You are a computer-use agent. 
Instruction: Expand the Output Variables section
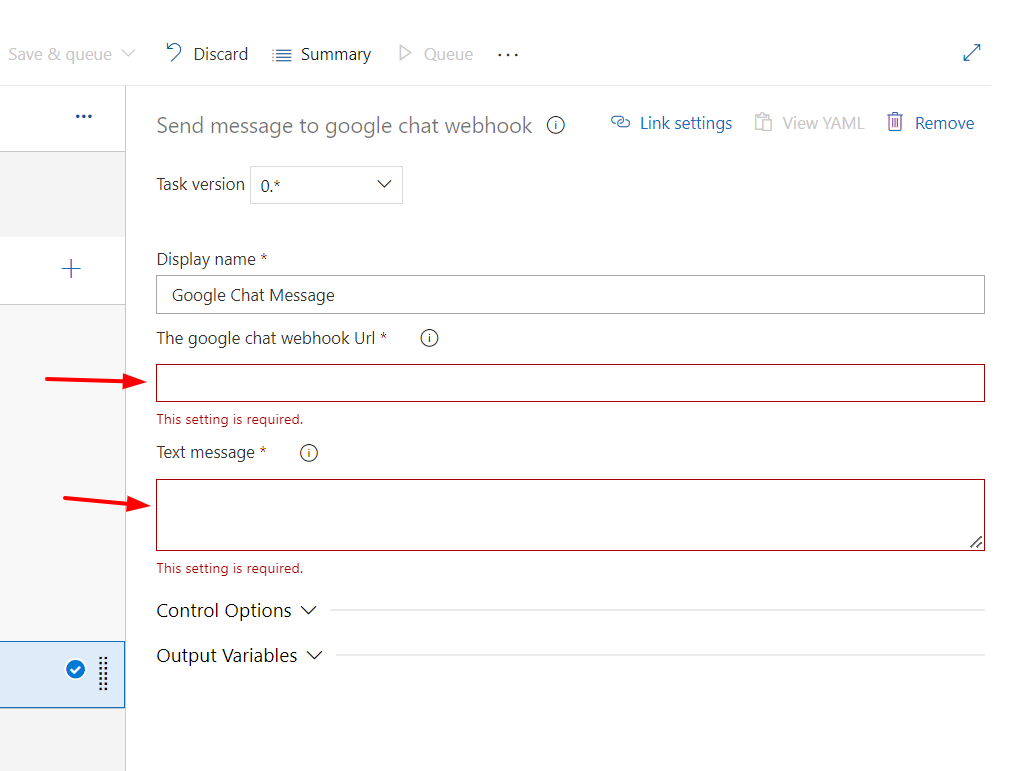(x=239, y=655)
